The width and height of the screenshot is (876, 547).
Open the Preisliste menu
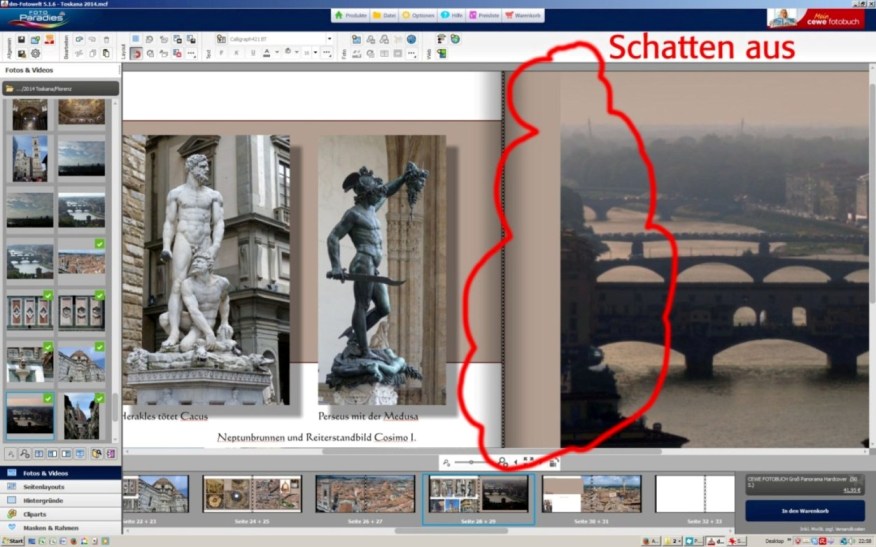(484, 15)
